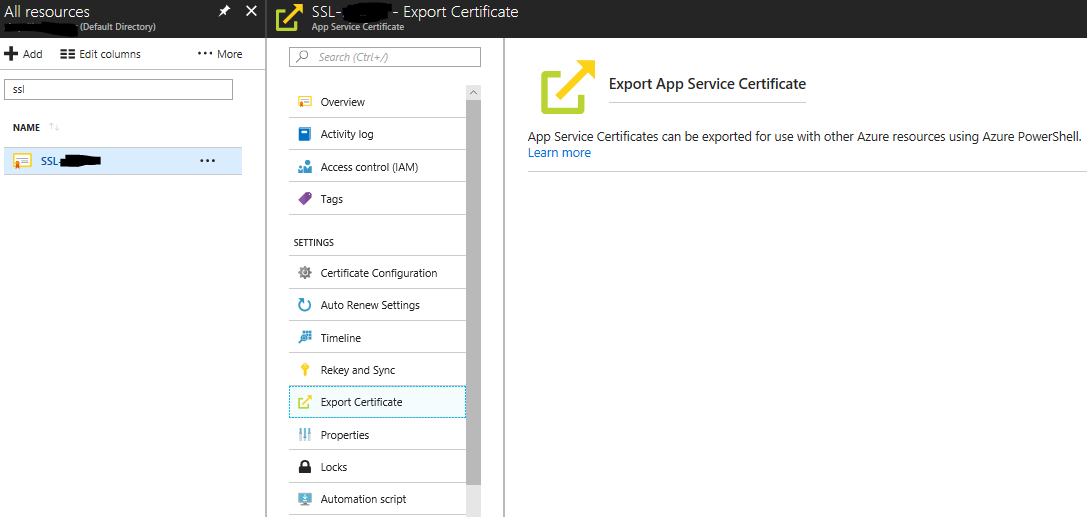The height and width of the screenshot is (517, 1087).
Task: Click the Locks padlock icon
Action: click(304, 467)
